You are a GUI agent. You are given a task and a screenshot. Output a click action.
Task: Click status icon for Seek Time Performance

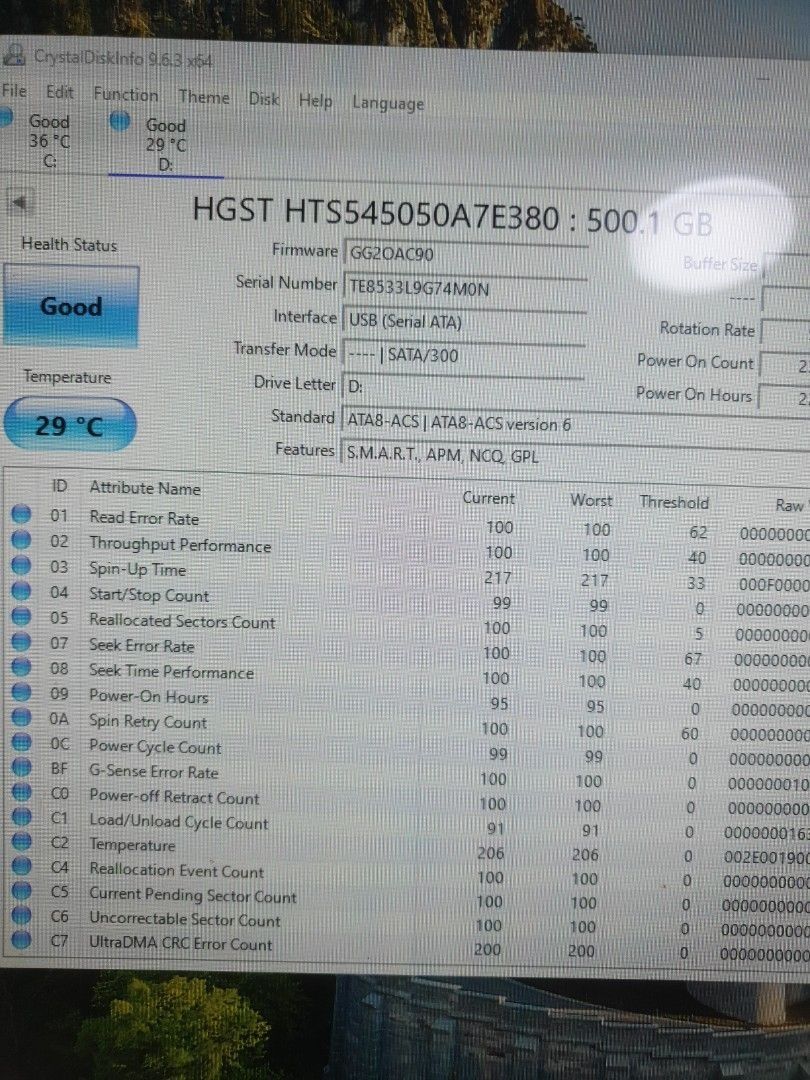point(21,667)
